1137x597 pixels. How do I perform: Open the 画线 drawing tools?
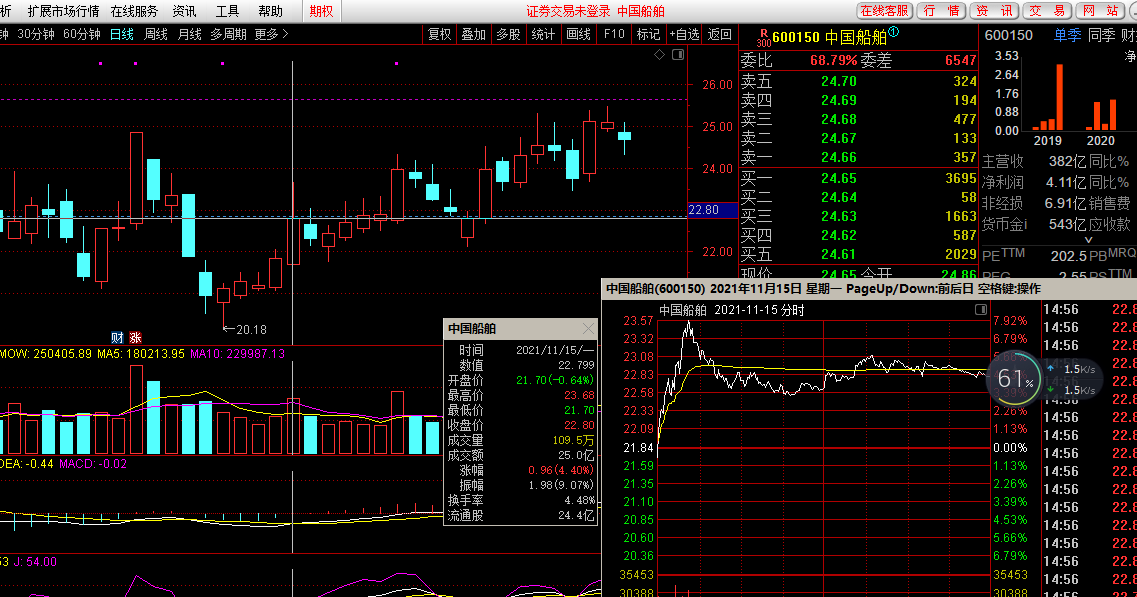tap(579, 34)
